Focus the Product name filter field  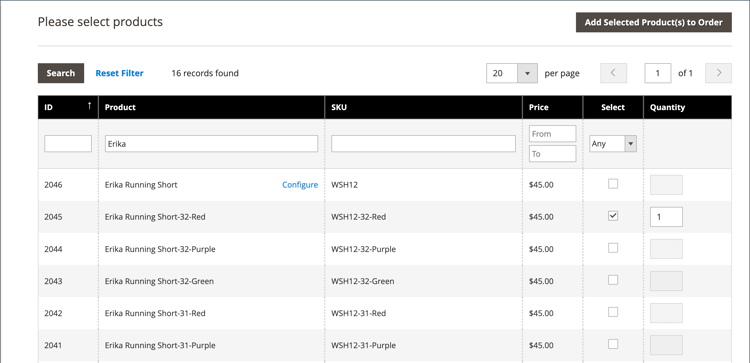tap(211, 143)
